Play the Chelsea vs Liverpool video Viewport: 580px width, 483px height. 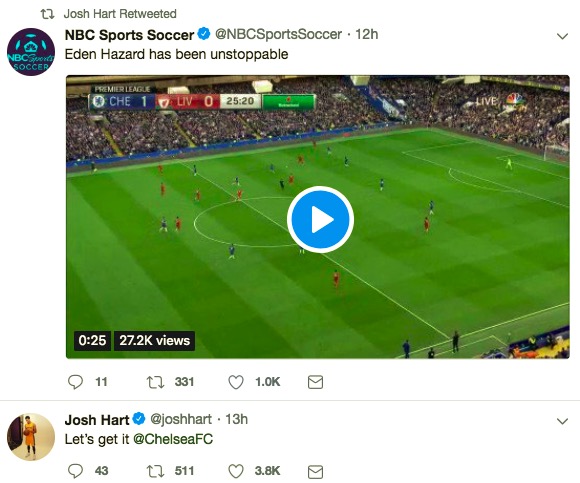tap(320, 220)
